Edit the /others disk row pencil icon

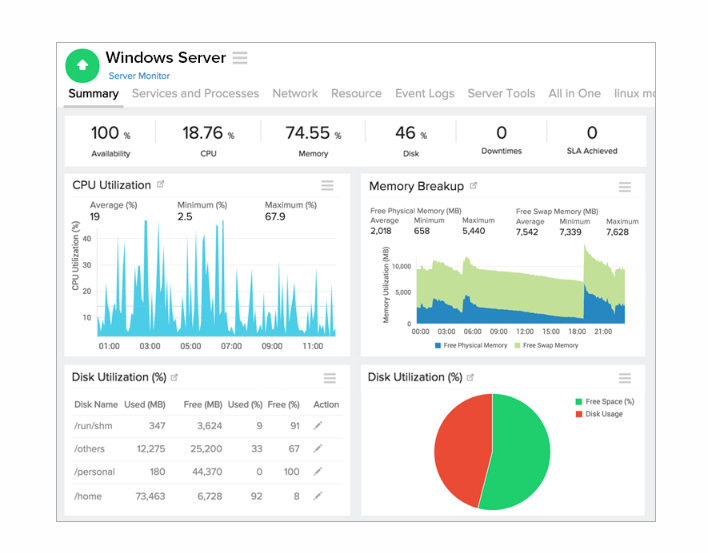[319, 449]
